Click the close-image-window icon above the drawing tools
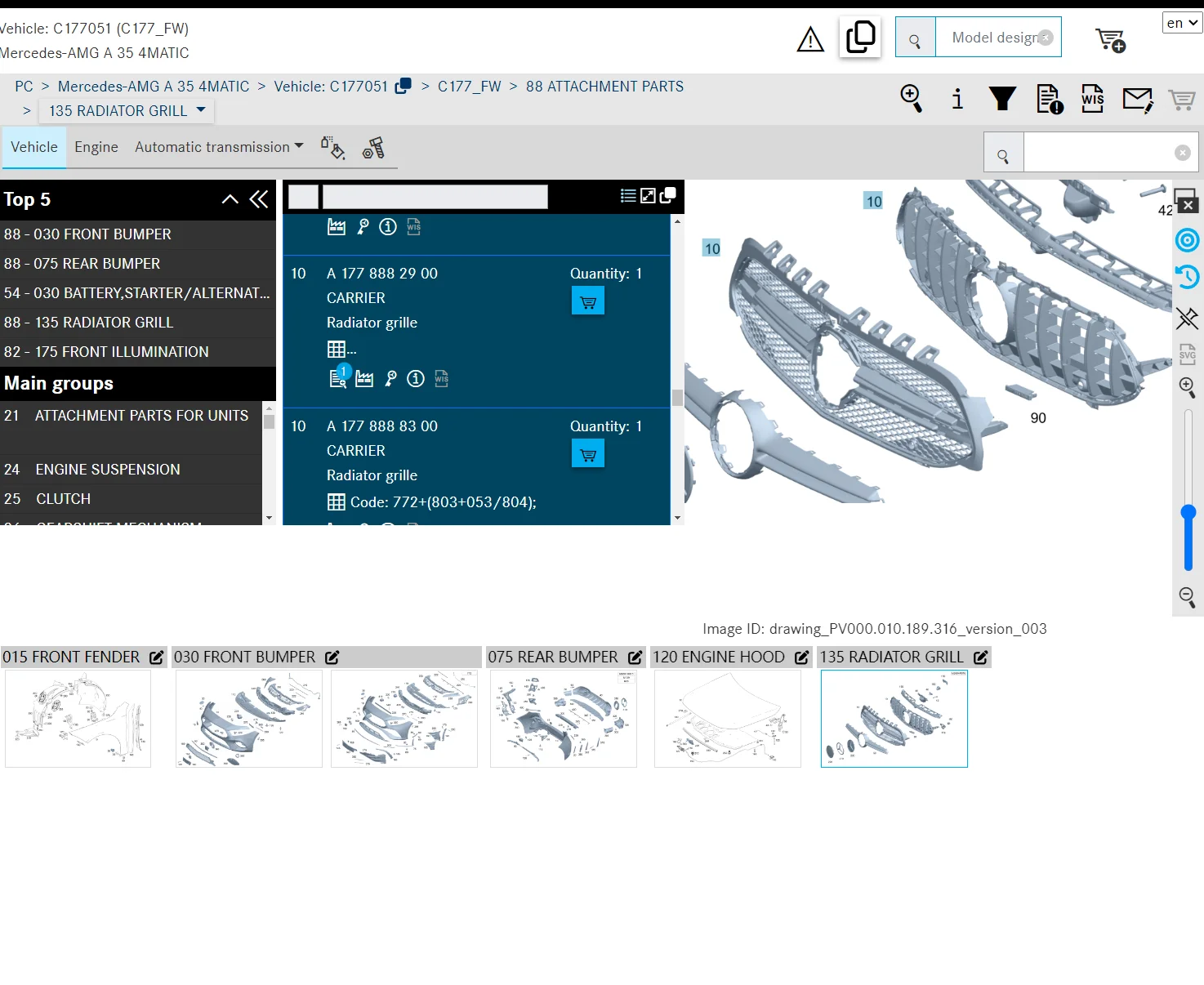Viewport: 1204px width, 985px height. tap(1186, 201)
